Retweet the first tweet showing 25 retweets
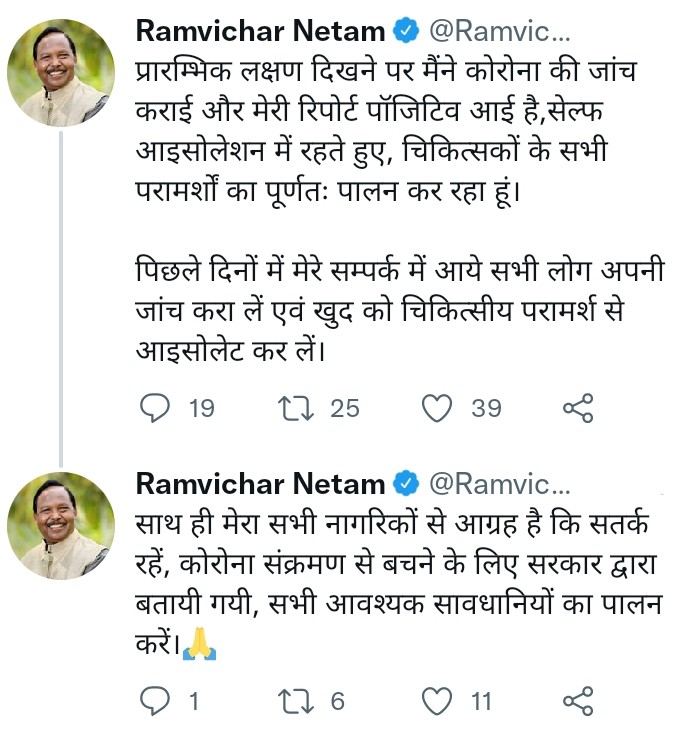Image resolution: width=675 pixels, height=734 pixels. 293,408
